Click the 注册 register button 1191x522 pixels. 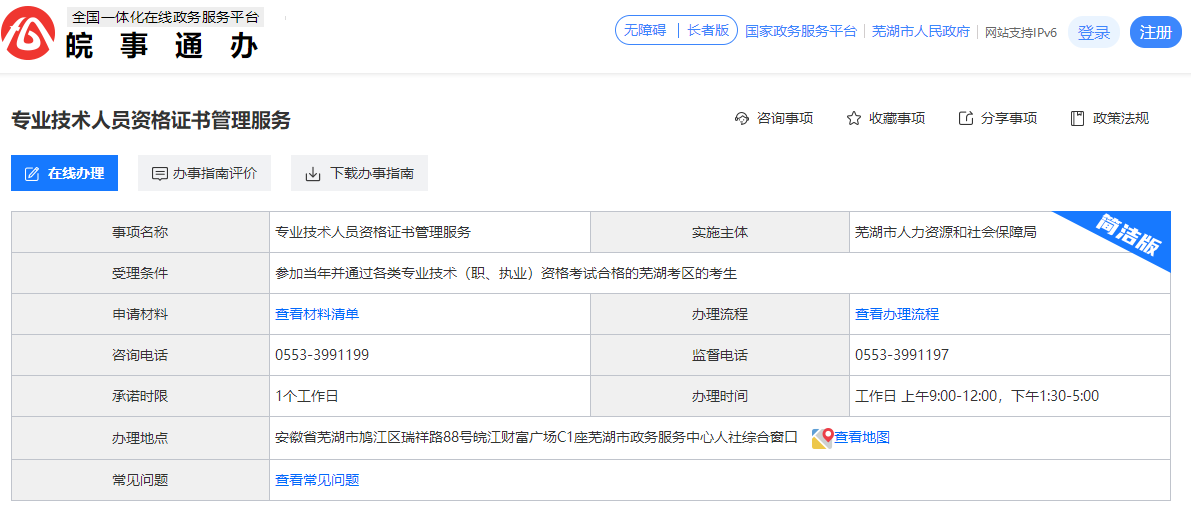tap(1155, 32)
